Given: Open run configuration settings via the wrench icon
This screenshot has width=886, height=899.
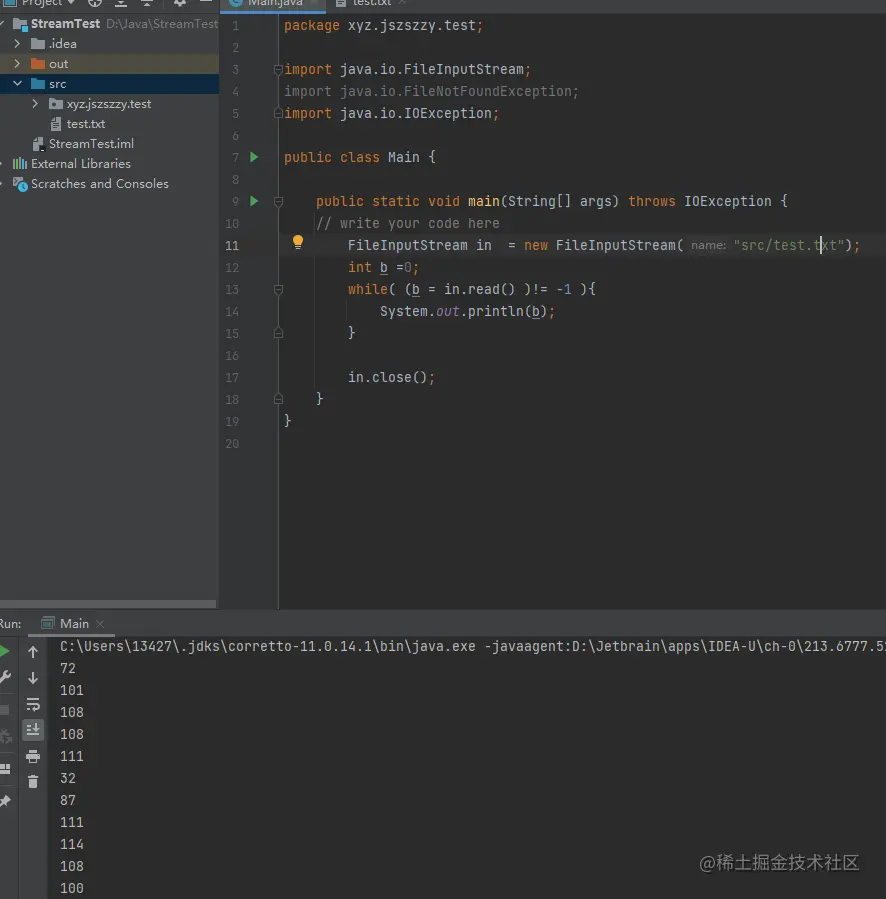Looking at the screenshot, I should 5,677.
